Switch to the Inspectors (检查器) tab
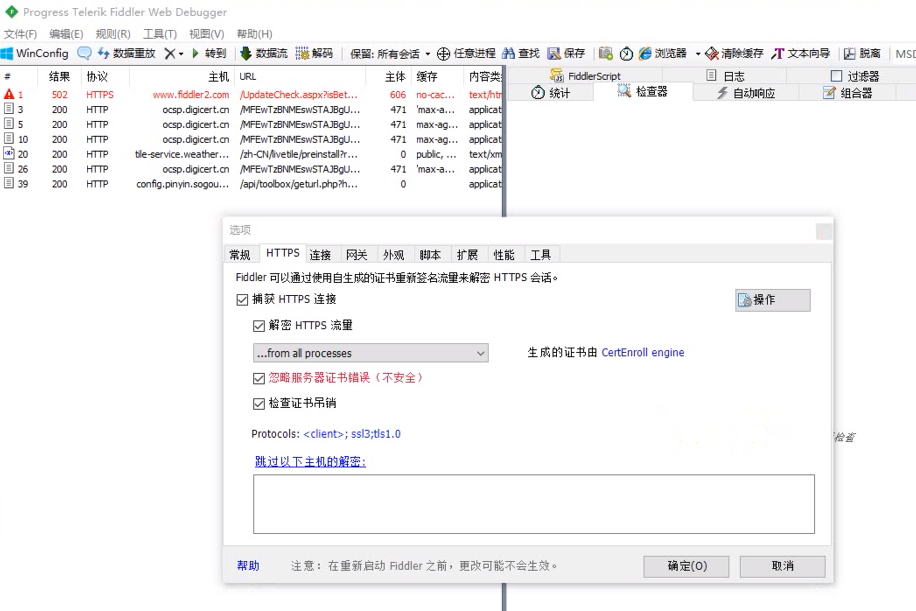 [643, 91]
